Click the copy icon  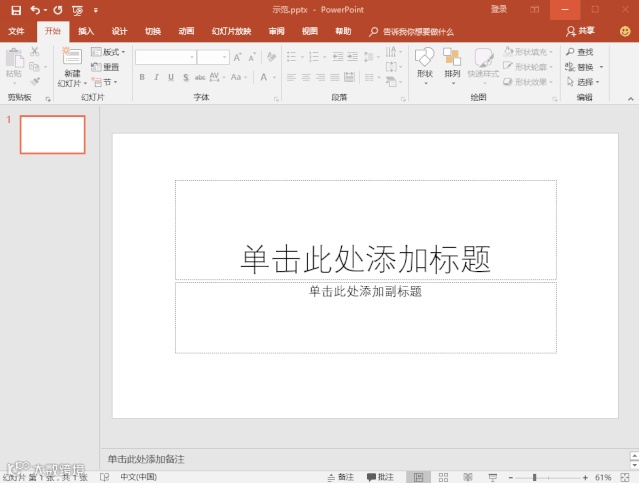click(34, 66)
